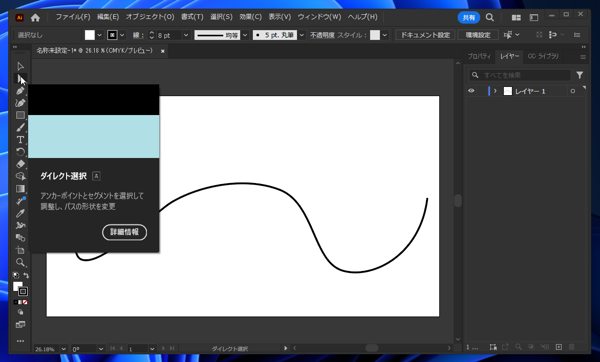The image size is (600, 362).
Task: Select the Paintbrush tool
Action: 20,127
